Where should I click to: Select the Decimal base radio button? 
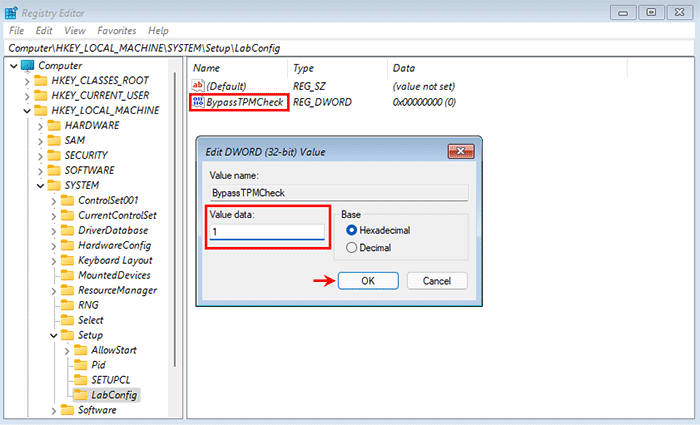point(351,247)
